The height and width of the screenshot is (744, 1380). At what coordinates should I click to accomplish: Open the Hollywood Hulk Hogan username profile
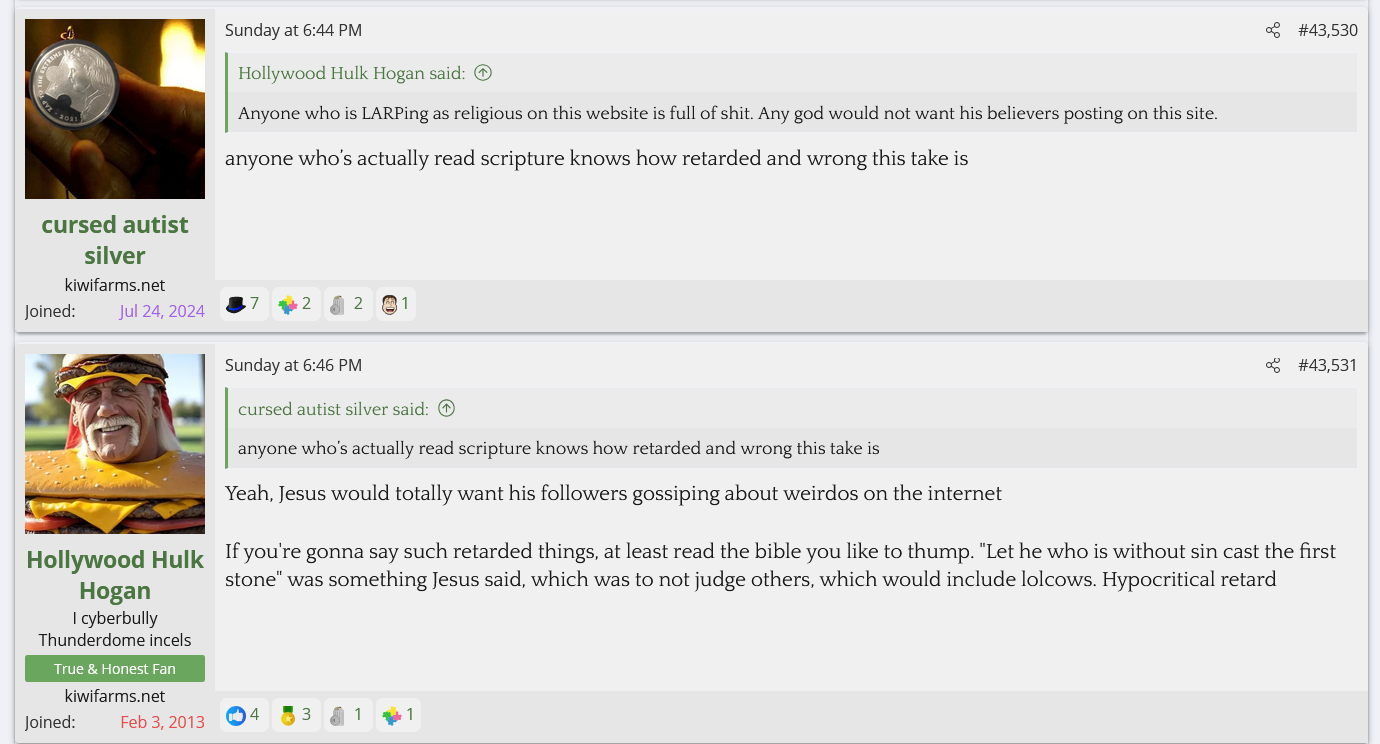pyautogui.click(x=115, y=575)
